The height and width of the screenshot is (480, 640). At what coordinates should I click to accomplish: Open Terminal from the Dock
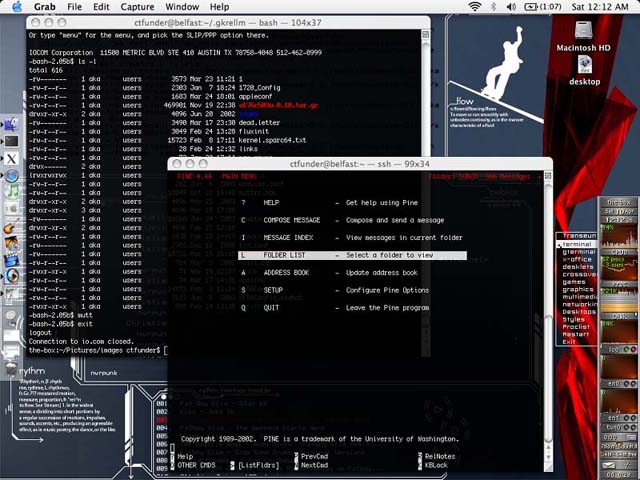pos(11,141)
